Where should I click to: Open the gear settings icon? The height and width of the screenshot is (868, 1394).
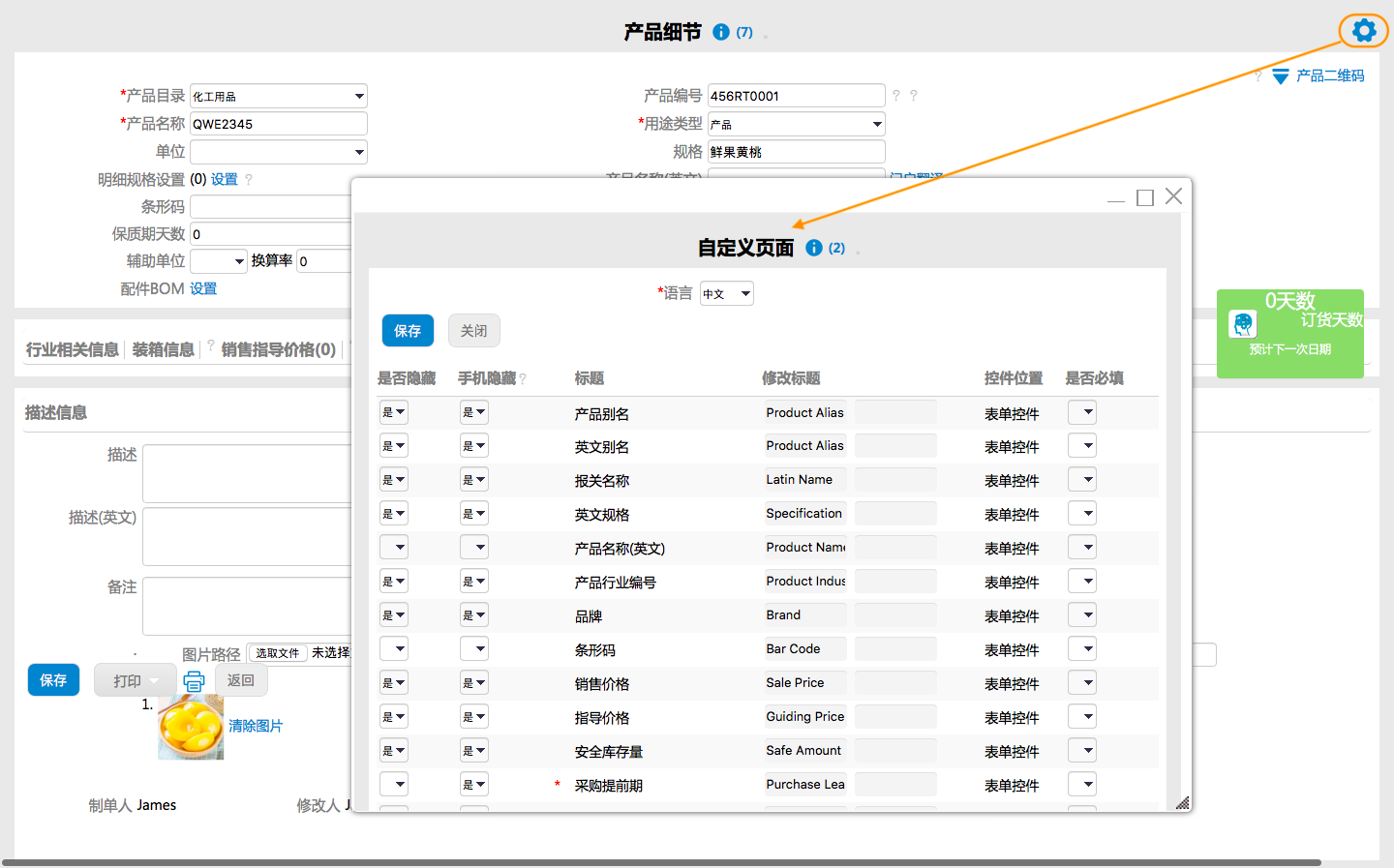click(1363, 31)
